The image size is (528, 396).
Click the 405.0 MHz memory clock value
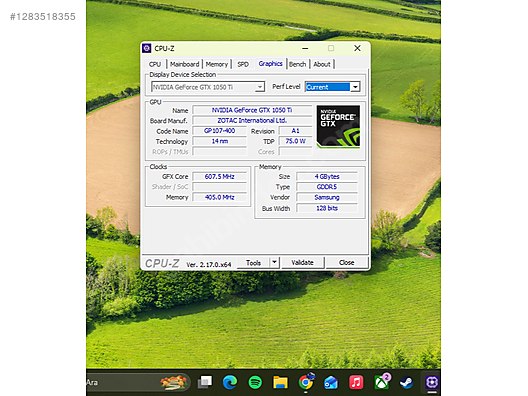[x=220, y=197]
